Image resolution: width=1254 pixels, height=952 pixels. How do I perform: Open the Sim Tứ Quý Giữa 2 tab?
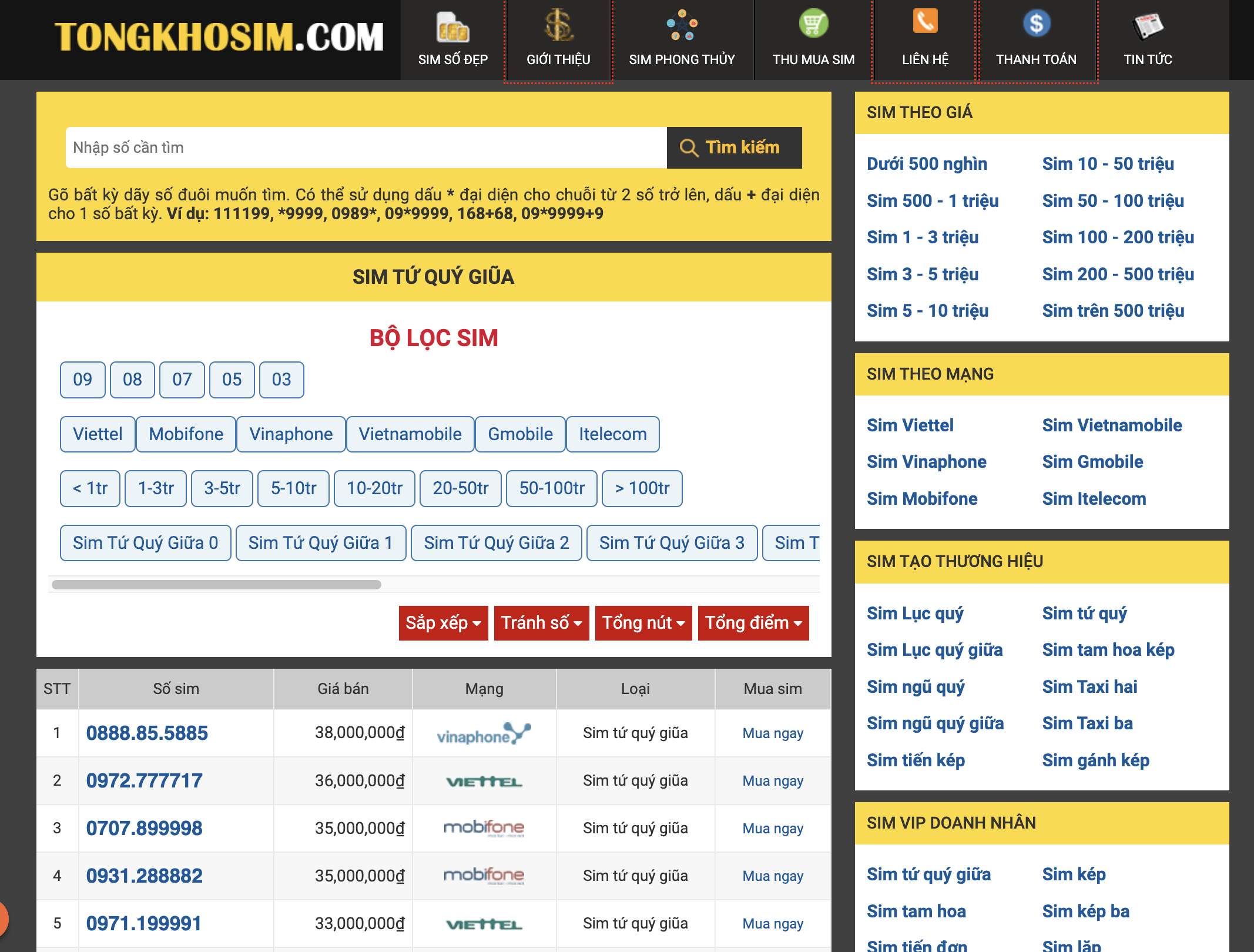(496, 543)
